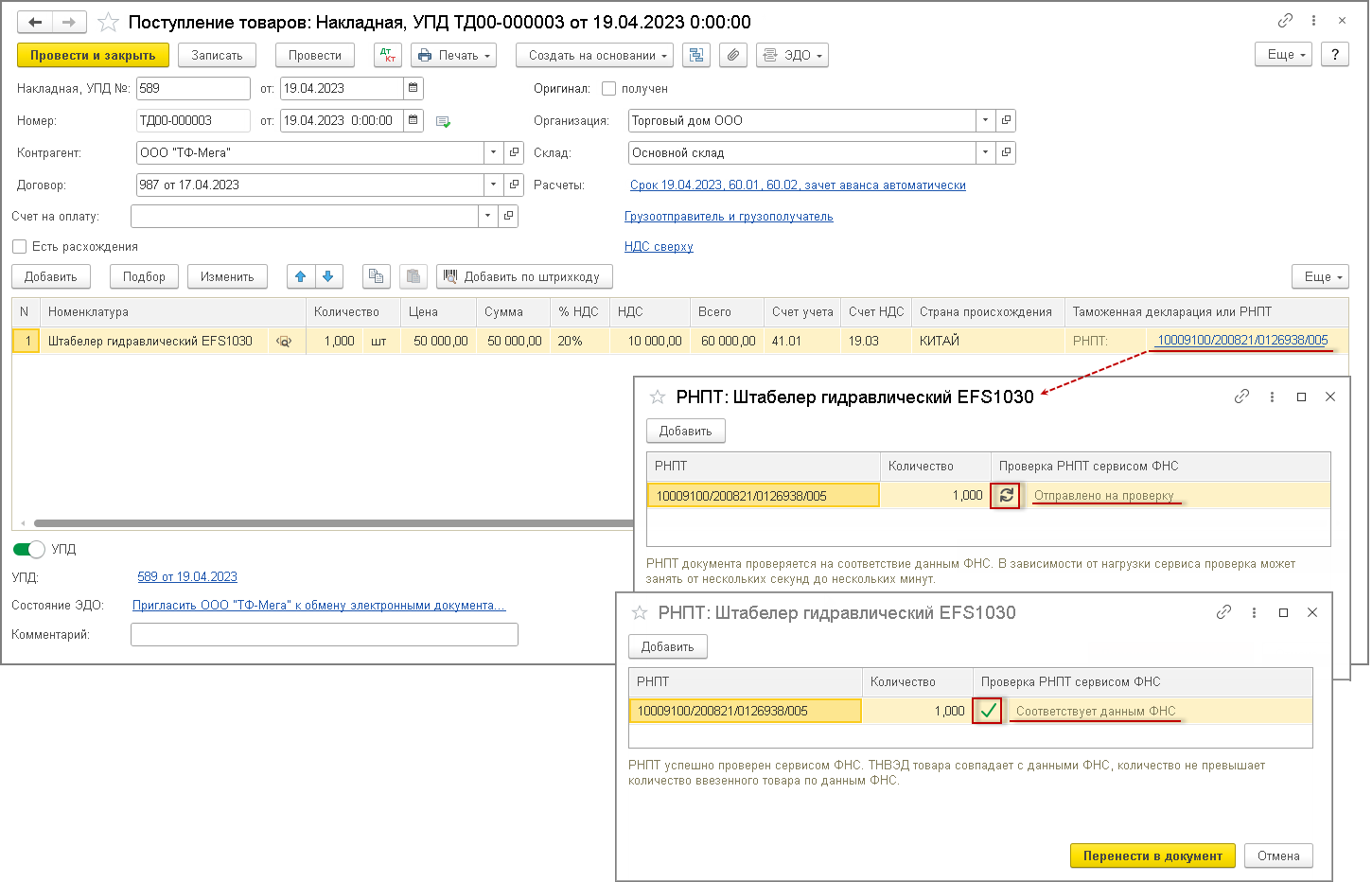Paste rows icon in table toolbar
1372x882 pixels.
(x=413, y=276)
